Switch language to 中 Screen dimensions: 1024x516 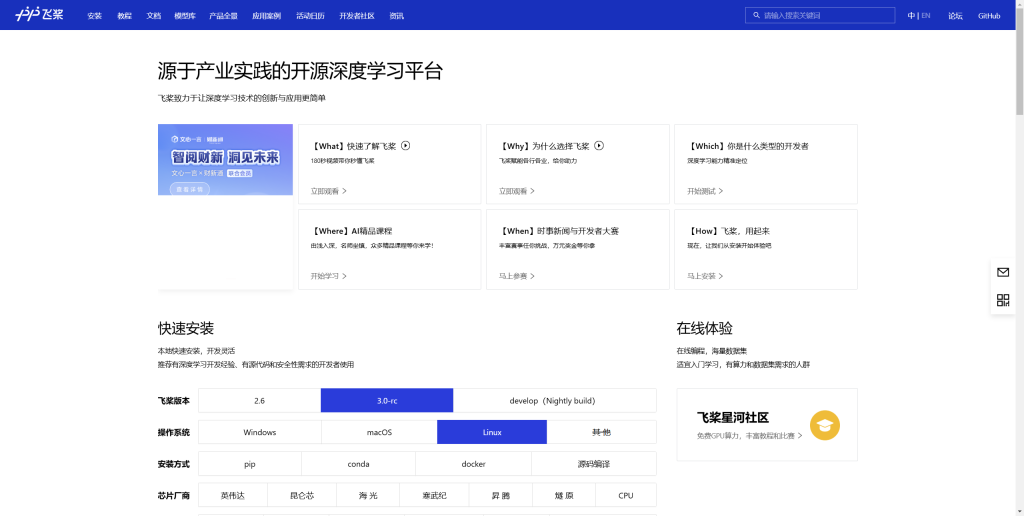point(911,16)
